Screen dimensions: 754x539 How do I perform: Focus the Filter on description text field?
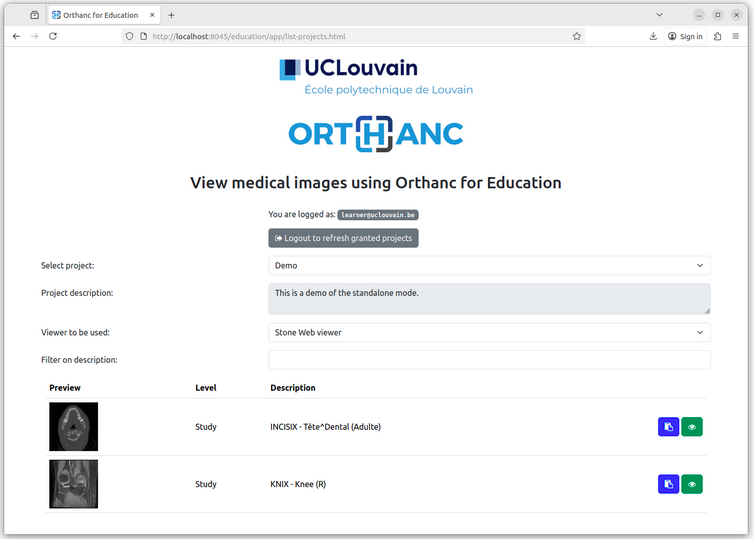[x=489, y=360]
